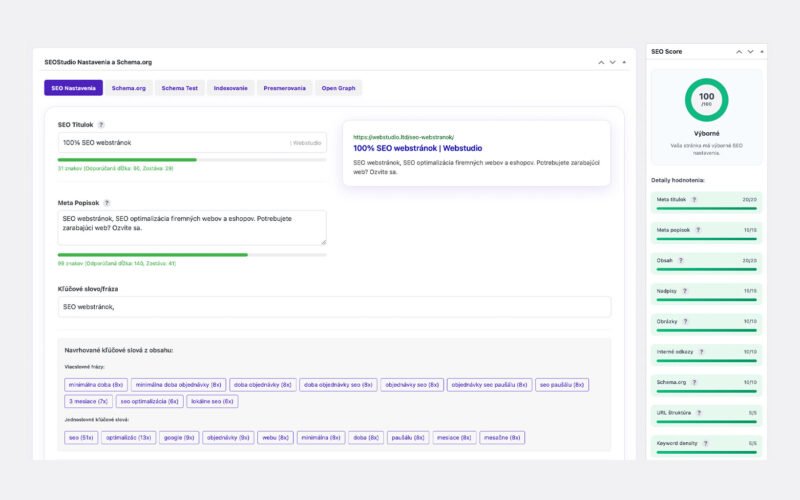Add keyword 'seo optimalizácia (6x)'

point(149,402)
